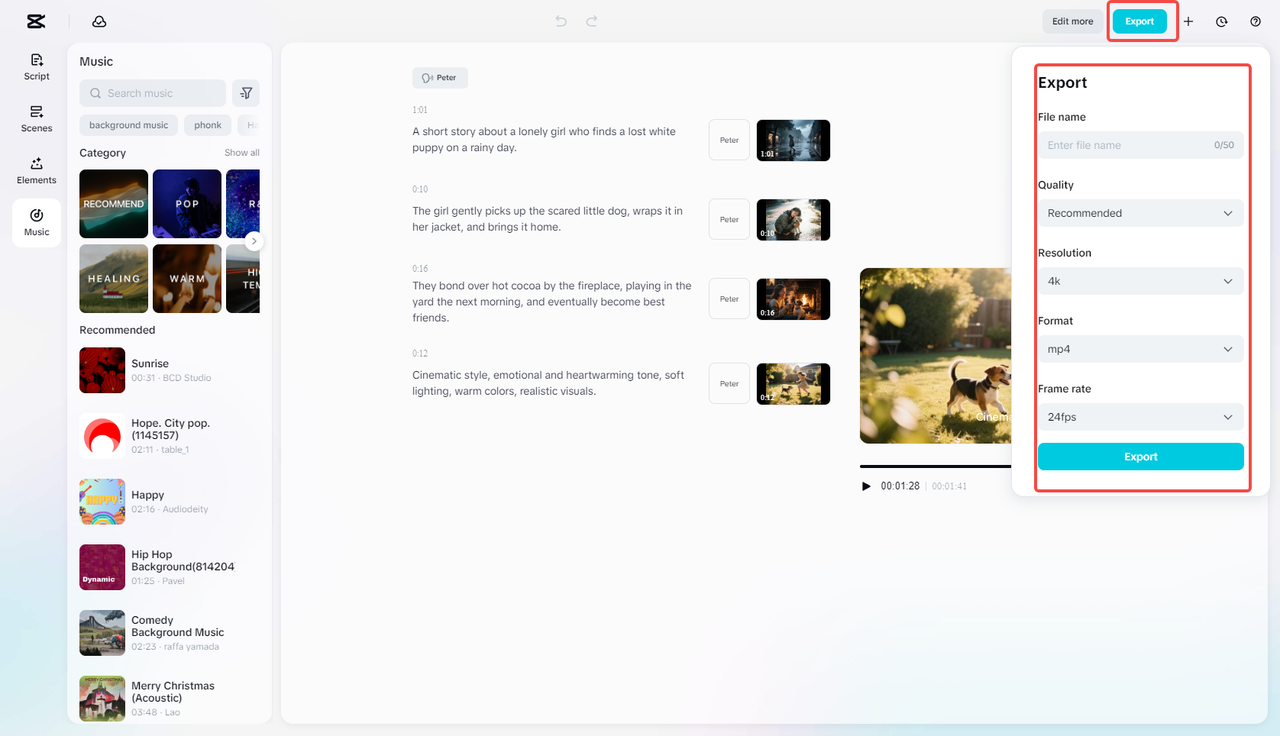Select the phonk music tag
Image resolution: width=1280 pixels, height=736 pixels.
[207, 124]
